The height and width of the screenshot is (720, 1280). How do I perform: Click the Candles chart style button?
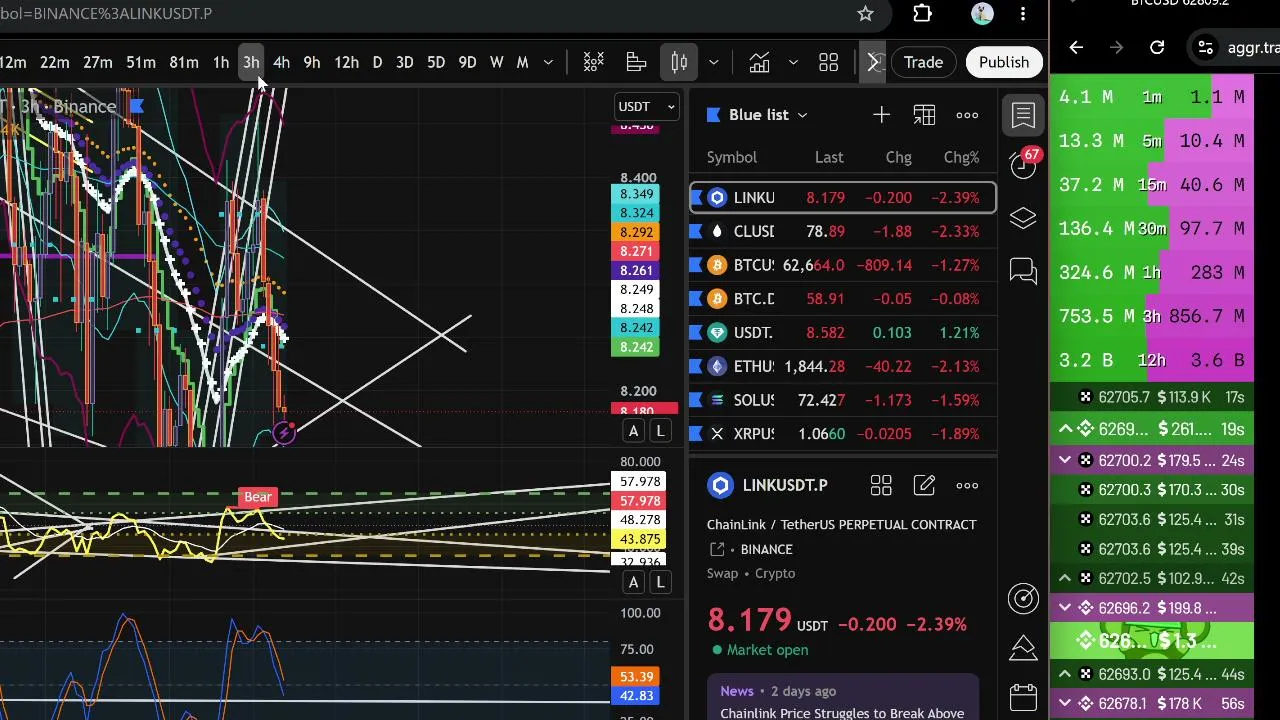click(679, 63)
